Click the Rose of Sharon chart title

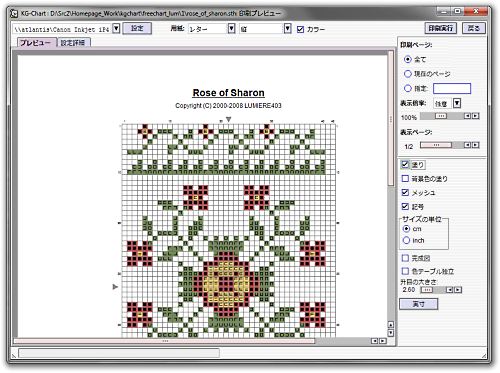pyautogui.click(x=229, y=93)
